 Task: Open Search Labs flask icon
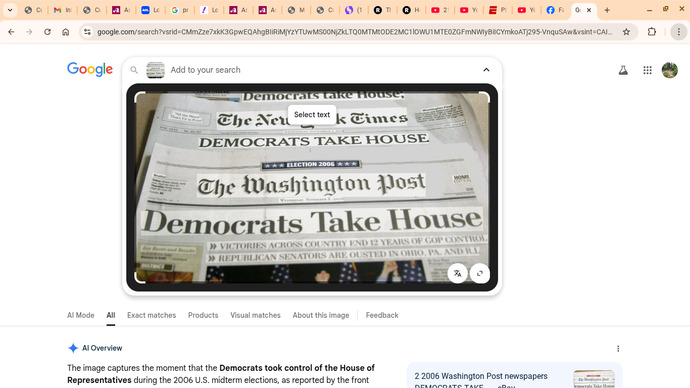pos(623,70)
